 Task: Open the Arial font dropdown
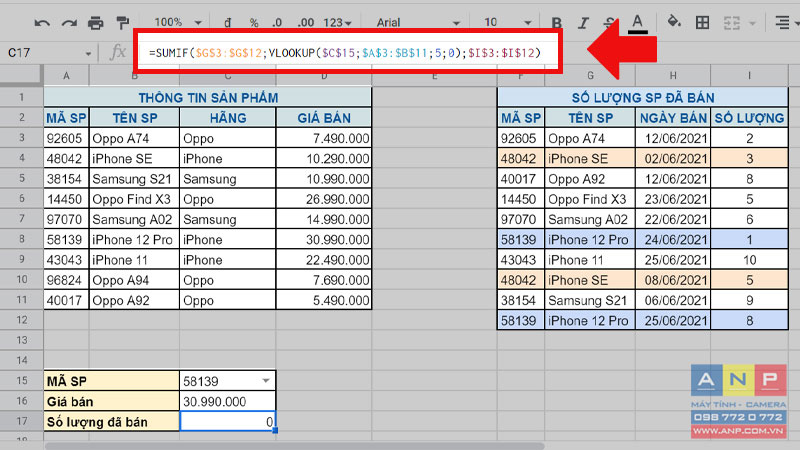[x=418, y=22]
